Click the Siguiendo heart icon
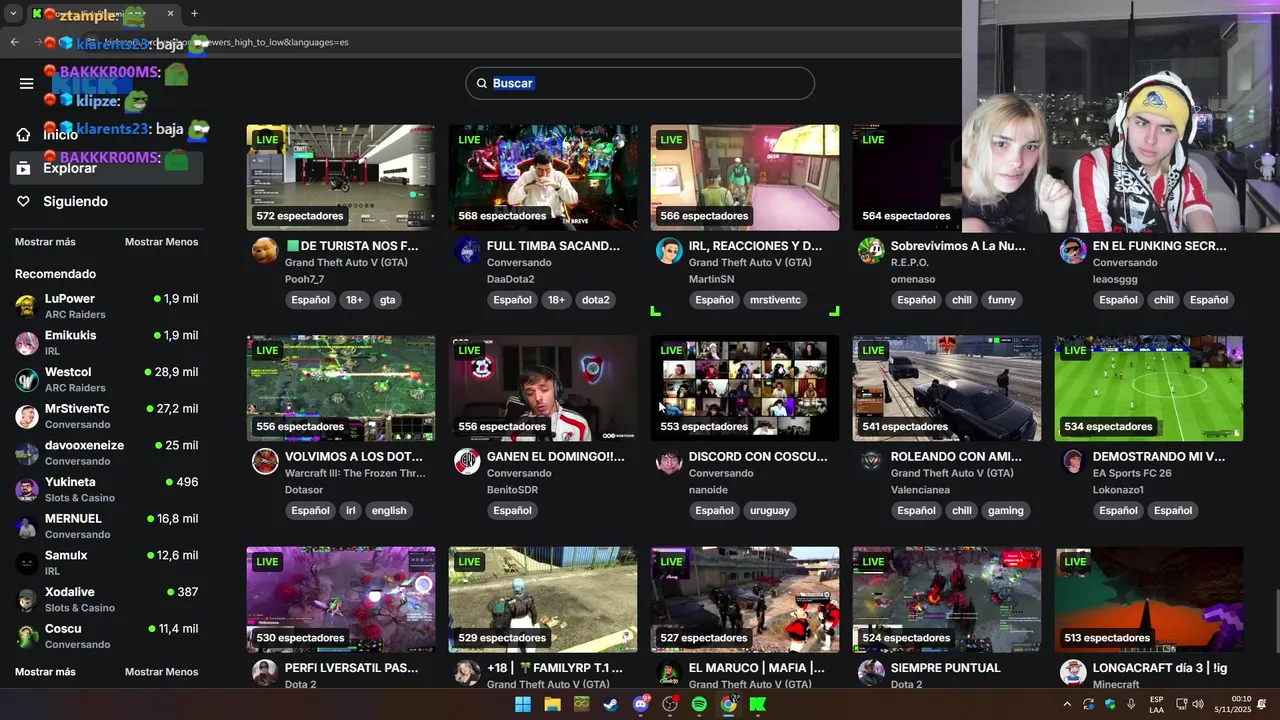The width and height of the screenshot is (1280, 720). (23, 201)
